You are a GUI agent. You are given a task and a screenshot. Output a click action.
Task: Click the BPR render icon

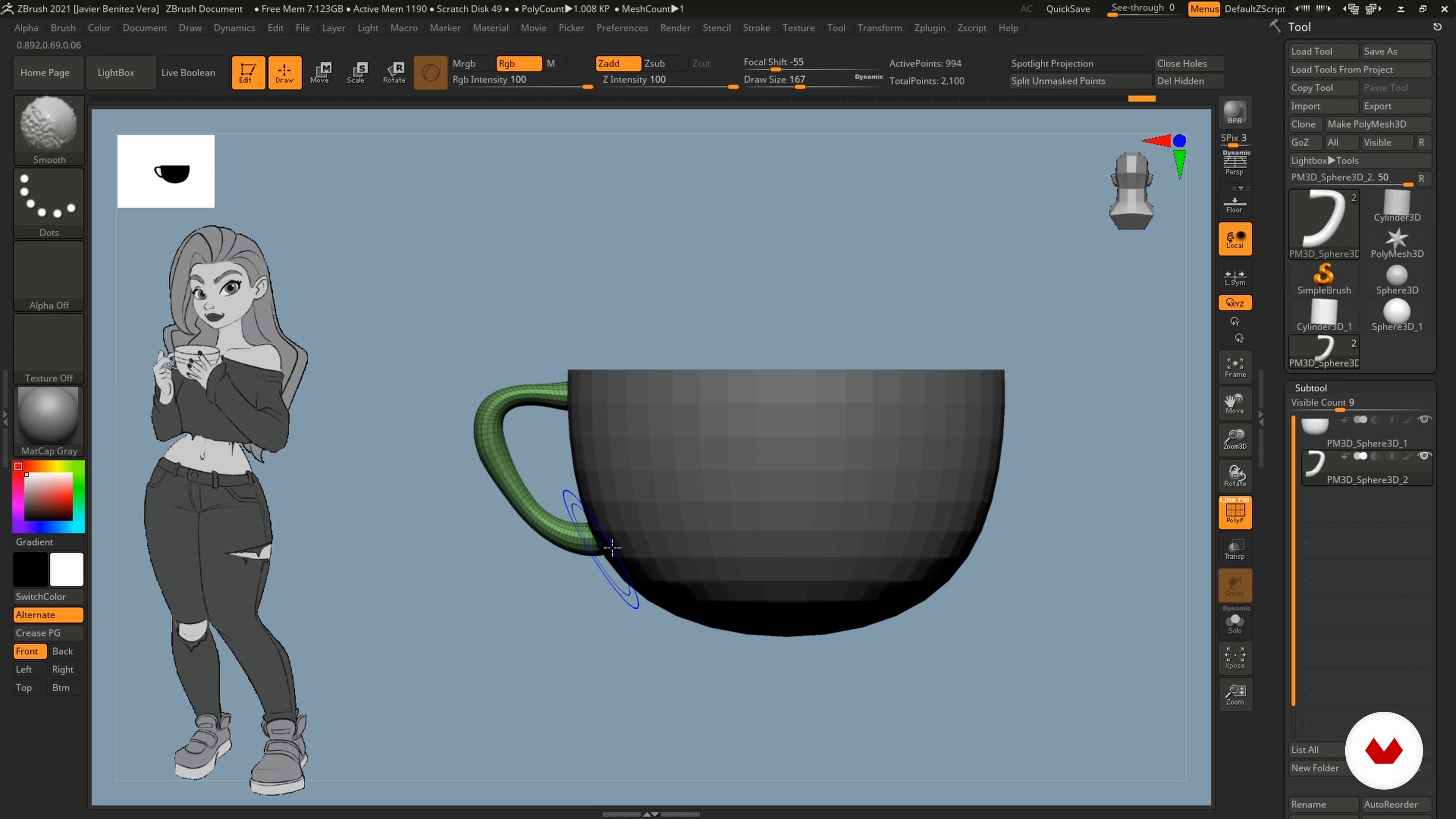coord(1235,113)
